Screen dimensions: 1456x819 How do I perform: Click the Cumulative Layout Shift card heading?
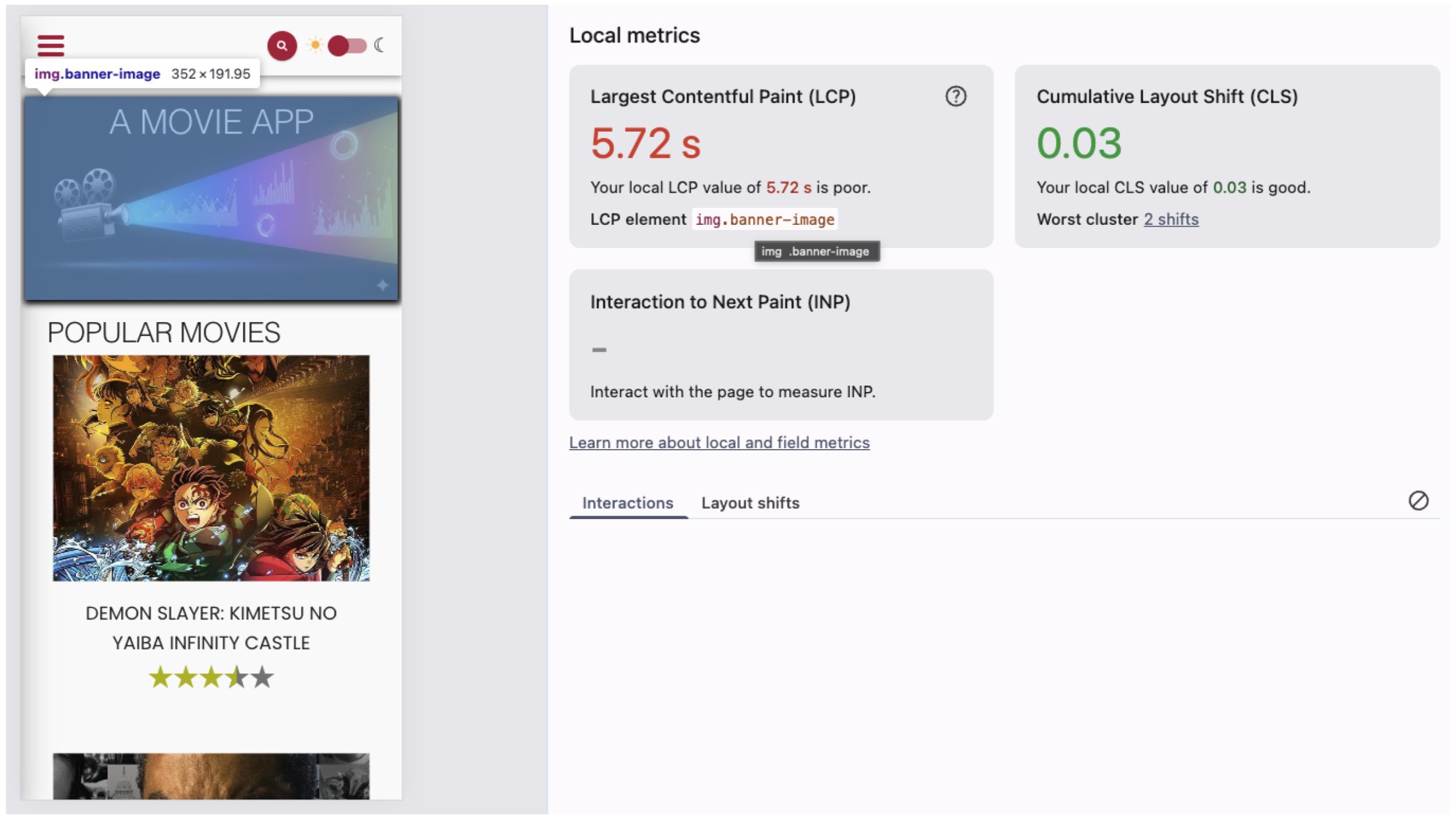tap(1167, 96)
